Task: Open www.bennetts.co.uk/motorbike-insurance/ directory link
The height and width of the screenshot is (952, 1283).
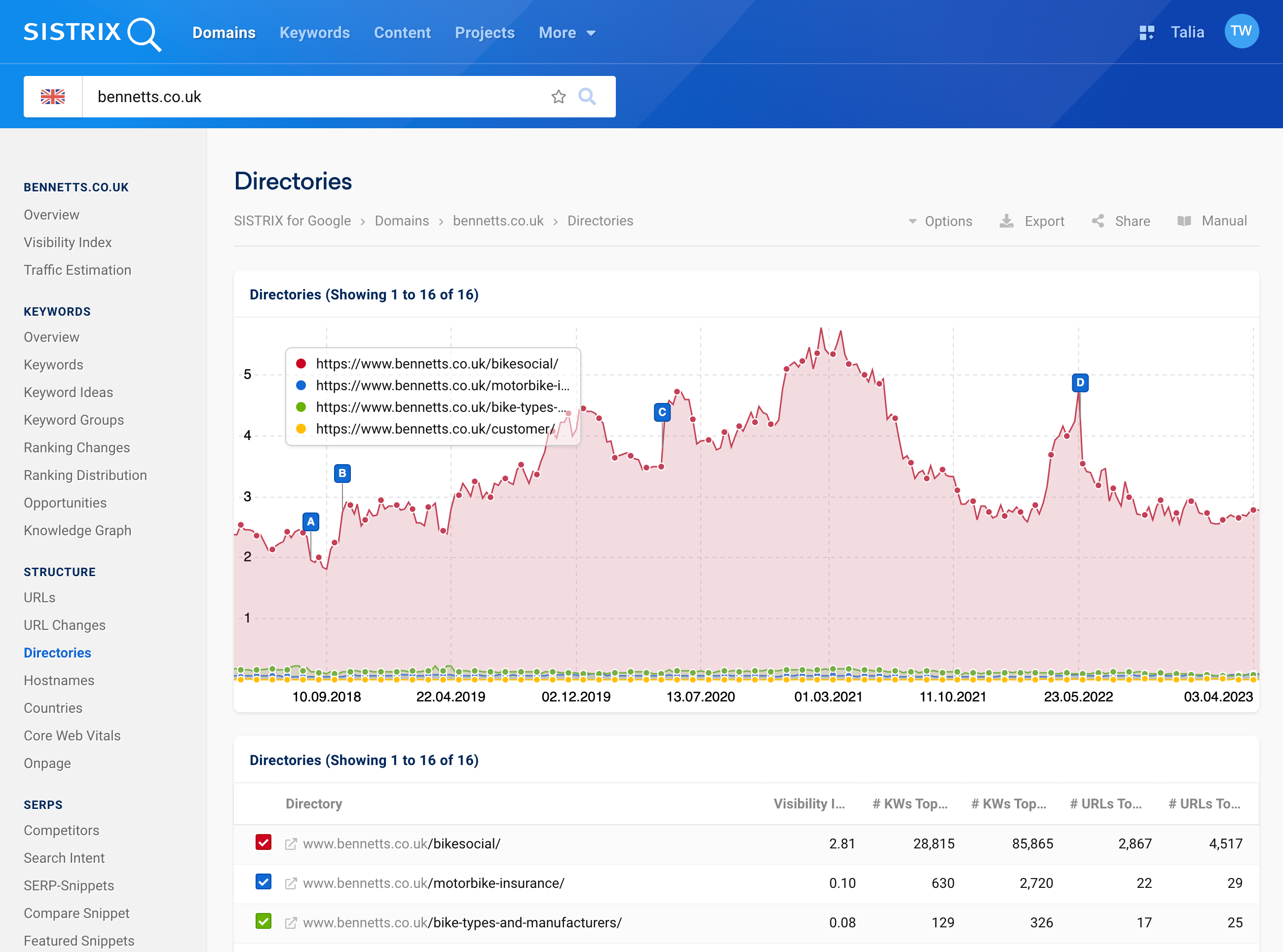Action: pos(433,883)
